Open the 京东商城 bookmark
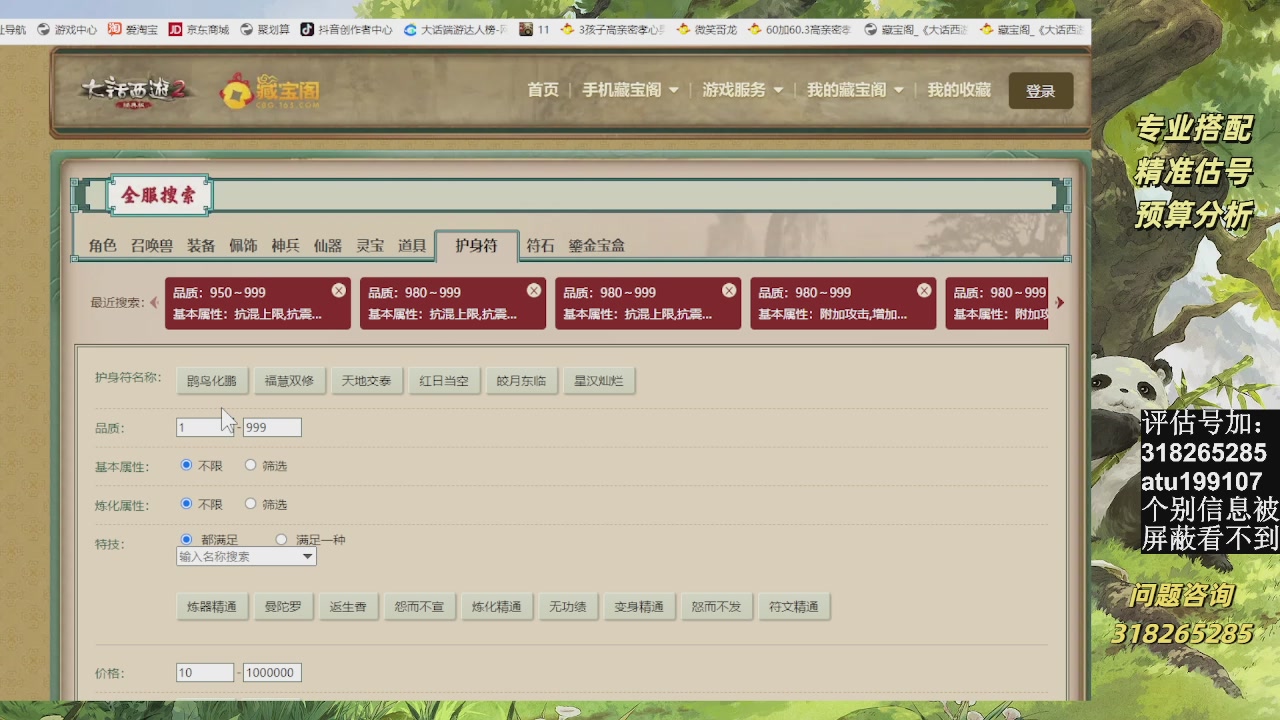Image resolution: width=1280 pixels, height=720 pixels. click(x=199, y=30)
